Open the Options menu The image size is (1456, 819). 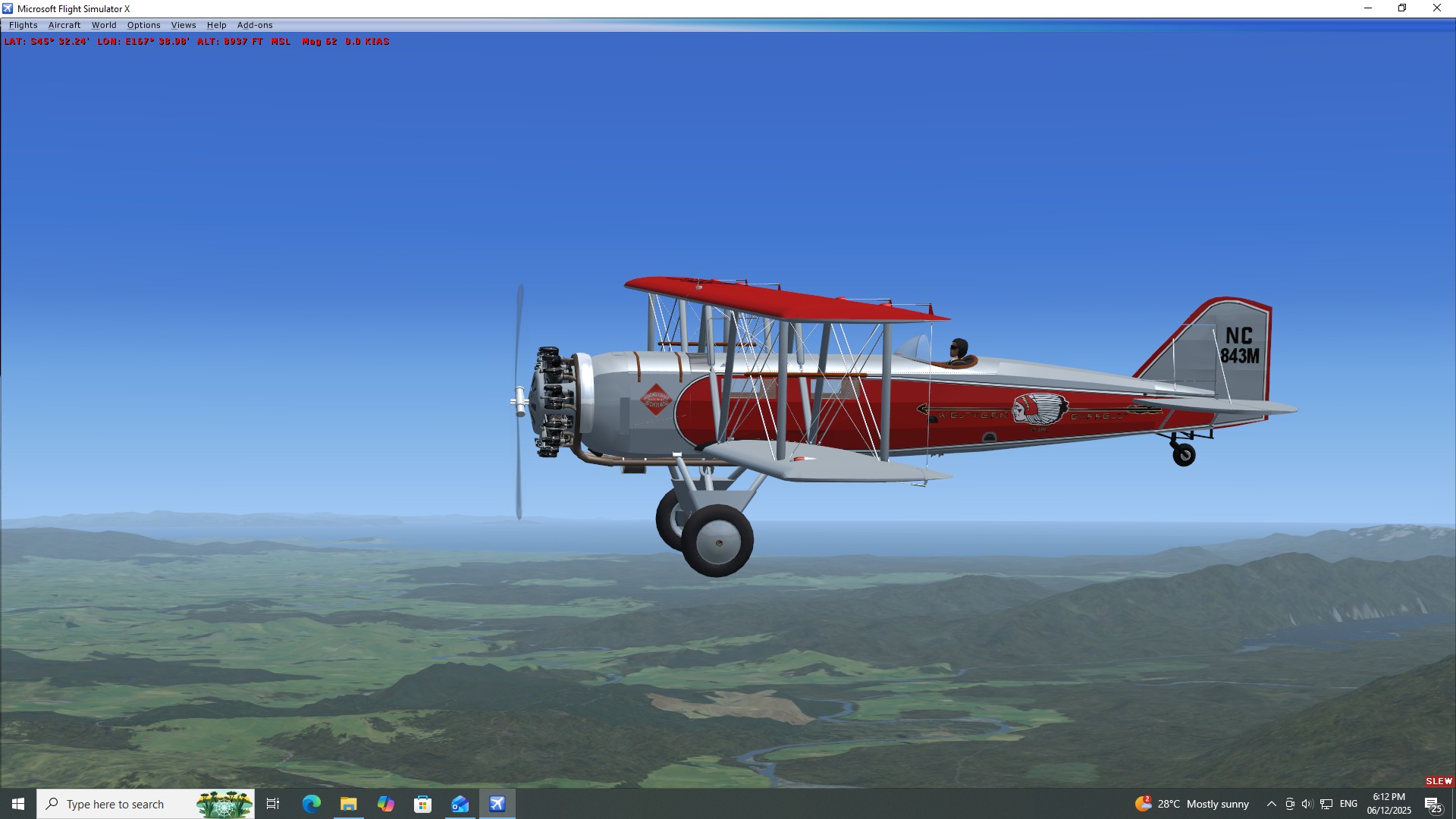tap(143, 25)
